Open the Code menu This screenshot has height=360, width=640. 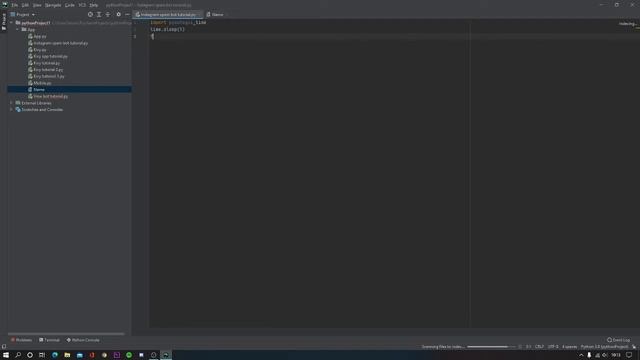click(x=70, y=5)
